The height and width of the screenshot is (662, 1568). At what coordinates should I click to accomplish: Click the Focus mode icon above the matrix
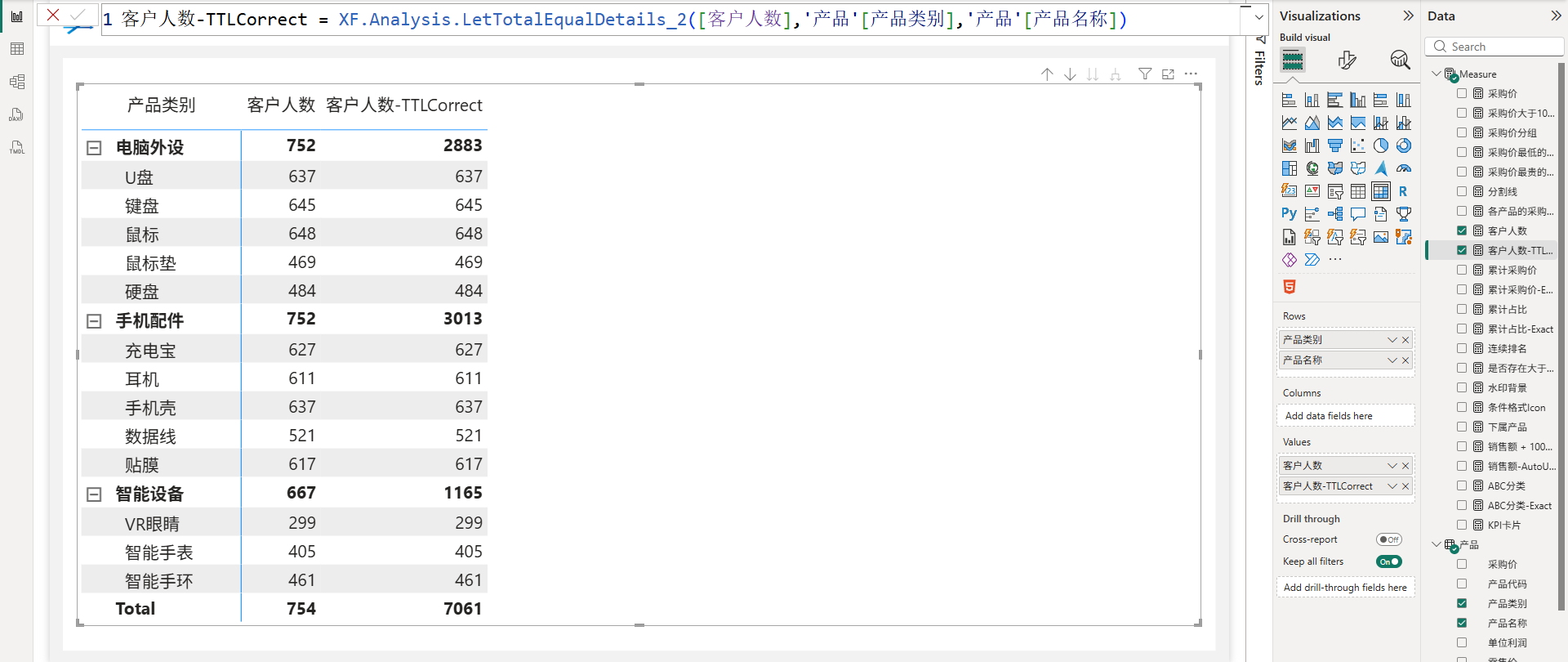click(x=1168, y=74)
